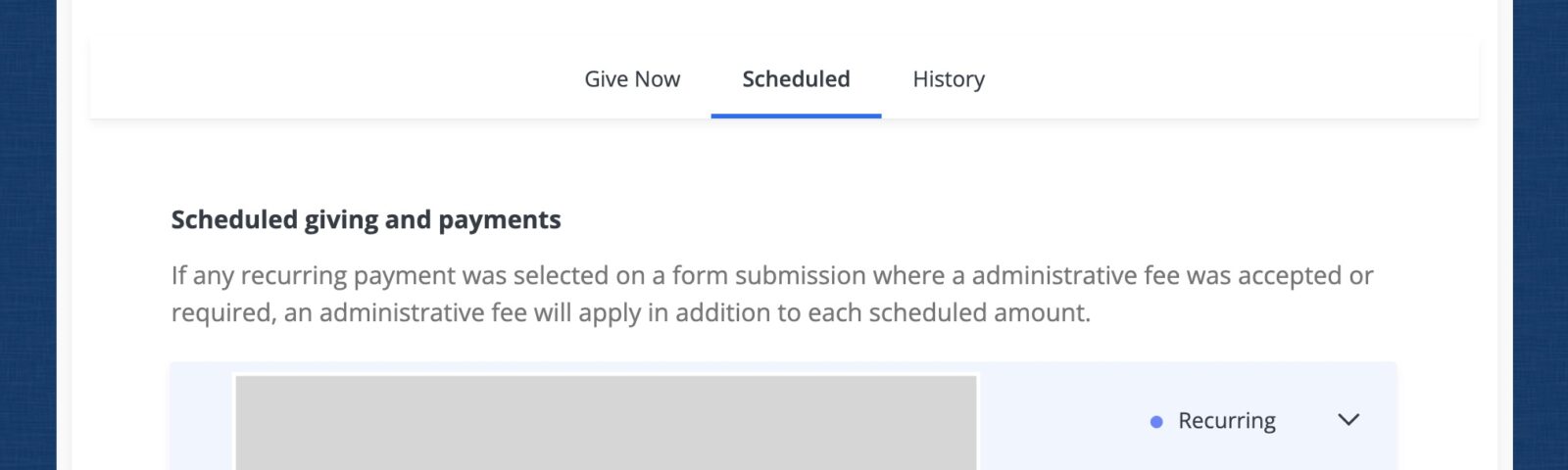This screenshot has height=470, width=1568.
Task: Click the gray placeholder thumbnail
Action: tap(606, 422)
